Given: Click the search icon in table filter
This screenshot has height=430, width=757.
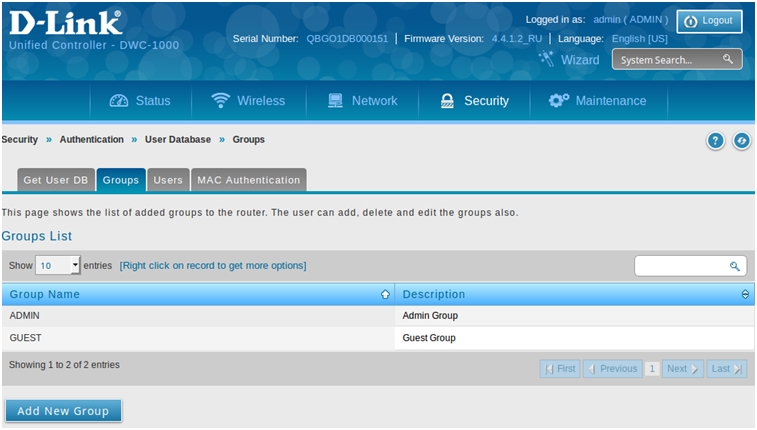Looking at the screenshot, I should [734, 266].
